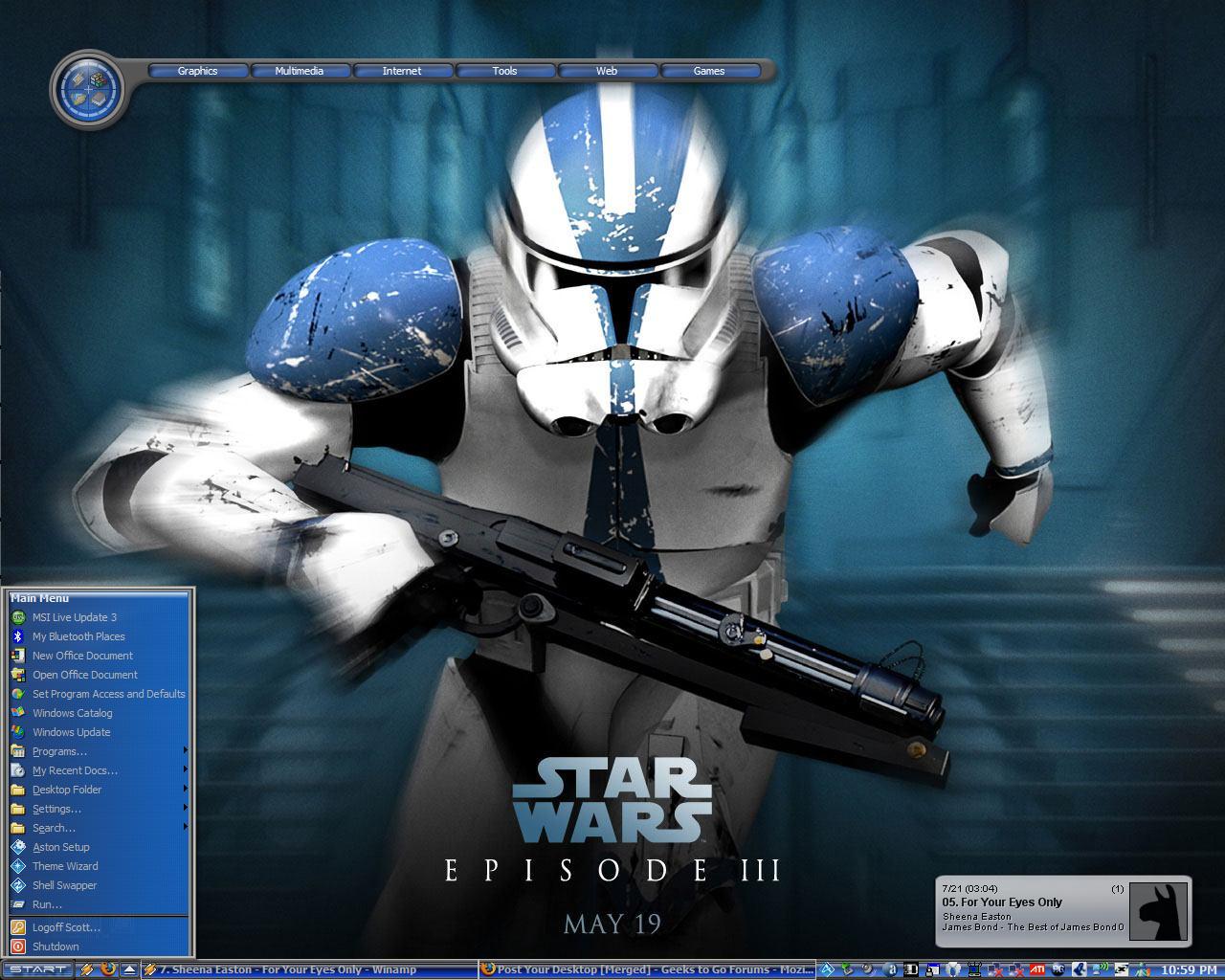This screenshot has height=980, width=1225.
Task: Click the Main Menu header text
Action: click(39, 597)
